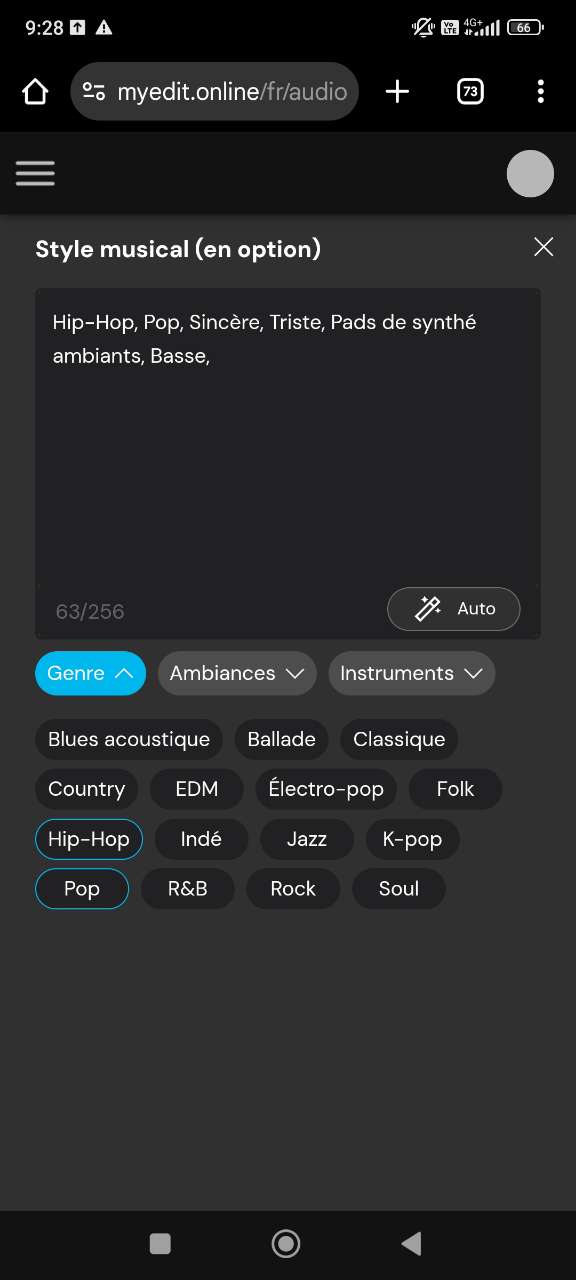576x1280 pixels.
Task: Open the browser three-dot overflow menu
Action: (x=541, y=91)
